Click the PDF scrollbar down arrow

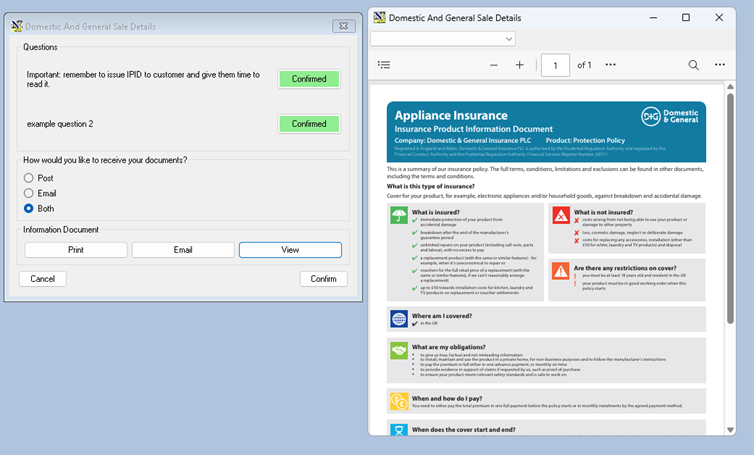[x=730, y=430]
